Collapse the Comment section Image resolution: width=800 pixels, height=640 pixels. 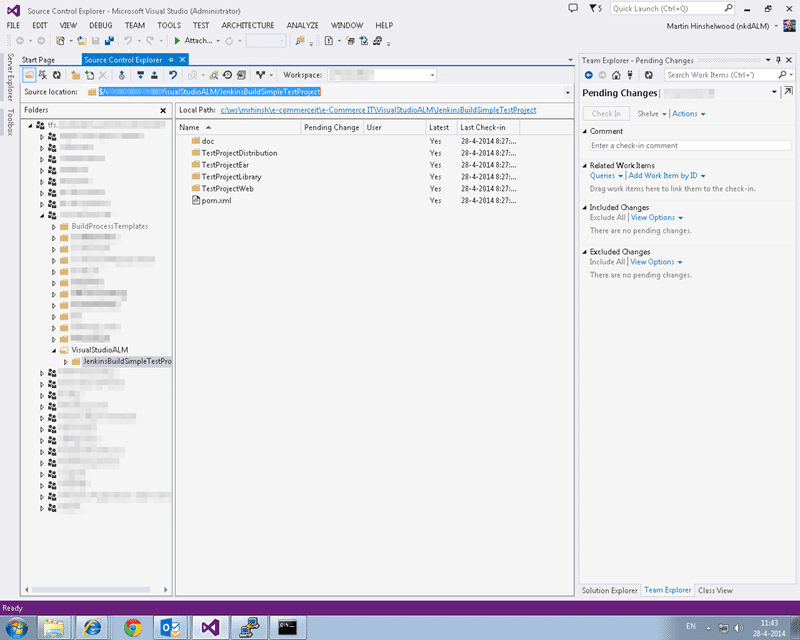(x=585, y=131)
